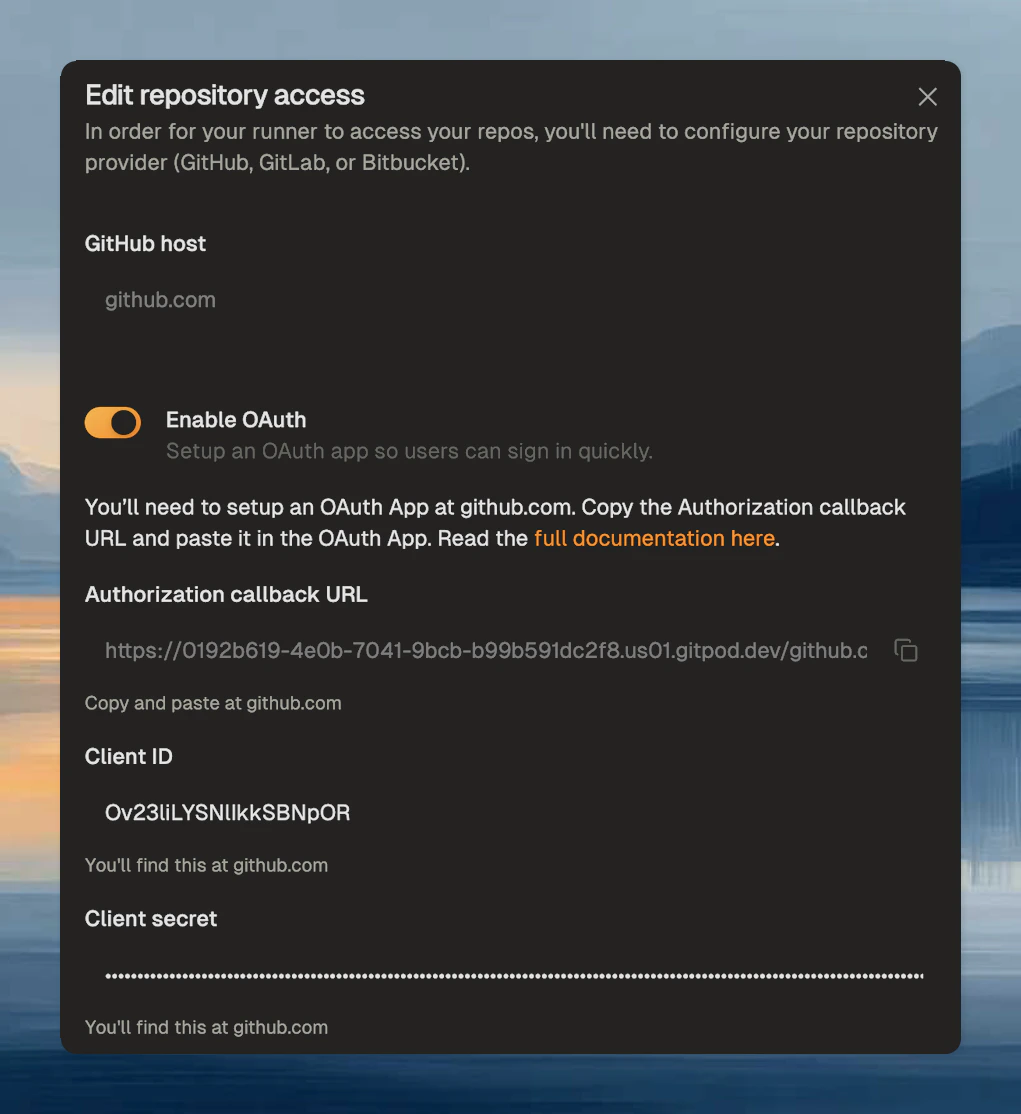Click the GitHub host label
This screenshot has height=1114, width=1021.
click(144, 243)
